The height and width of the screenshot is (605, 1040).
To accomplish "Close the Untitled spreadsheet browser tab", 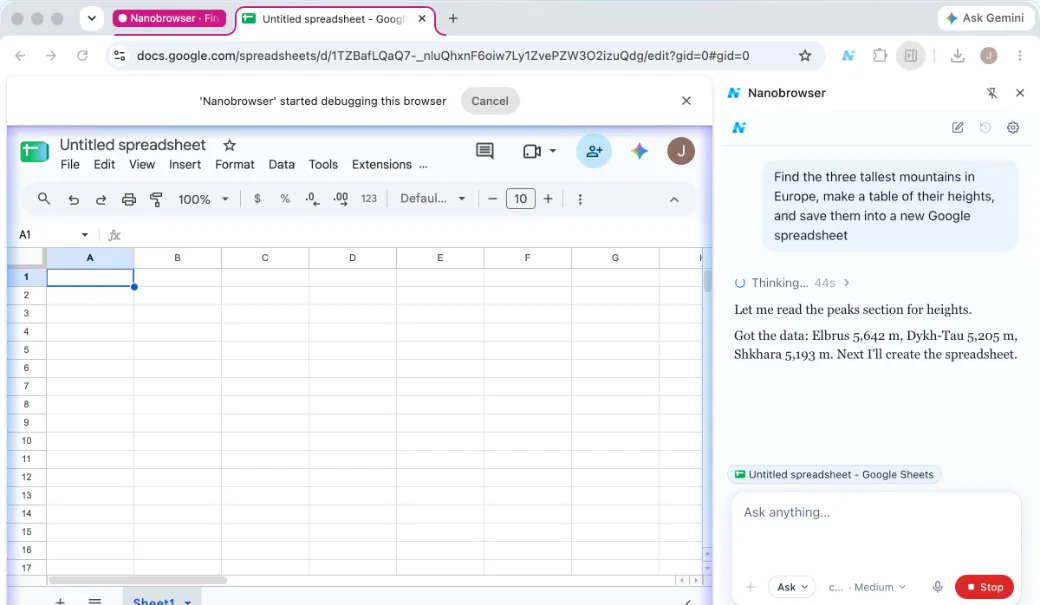I will pyautogui.click(x=422, y=19).
